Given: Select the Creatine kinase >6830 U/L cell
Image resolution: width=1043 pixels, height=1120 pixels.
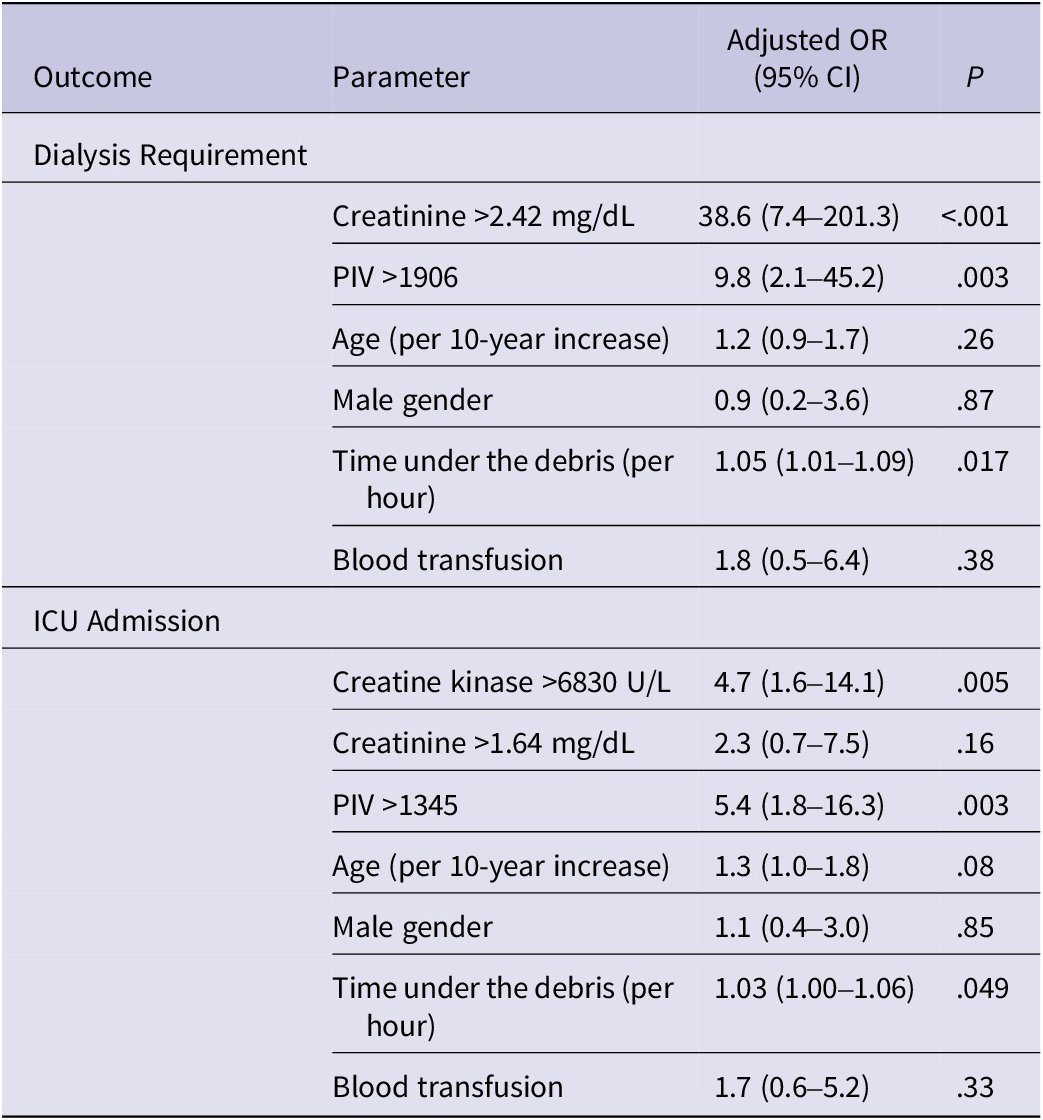Looking at the screenshot, I should pyautogui.click(x=502, y=682).
